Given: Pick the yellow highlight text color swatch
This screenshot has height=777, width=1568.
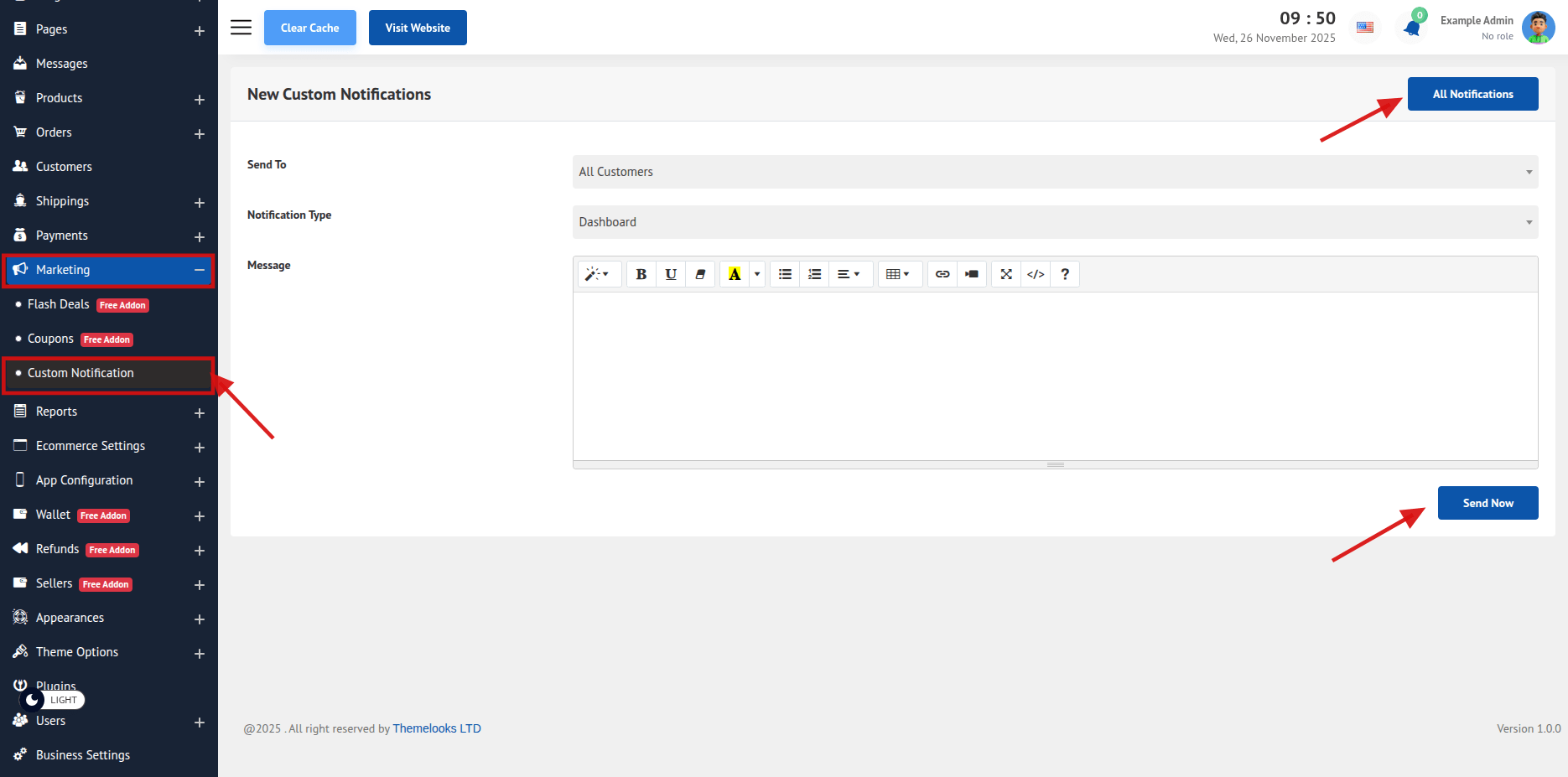Looking at the screenshot, I should coord(735,274).
